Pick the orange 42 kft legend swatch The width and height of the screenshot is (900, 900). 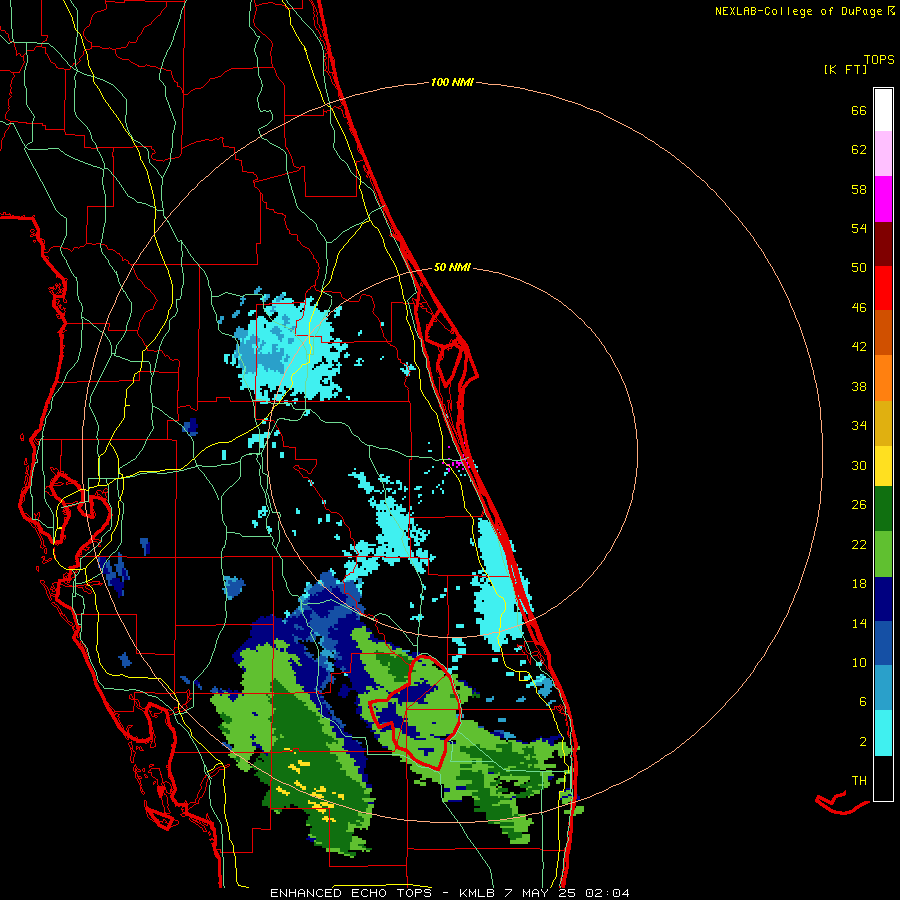click(x=883, y=377)
